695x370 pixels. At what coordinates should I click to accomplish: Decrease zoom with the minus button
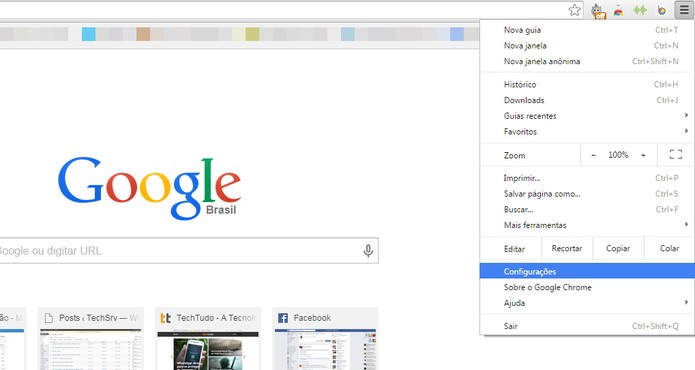tap(593, 155)
